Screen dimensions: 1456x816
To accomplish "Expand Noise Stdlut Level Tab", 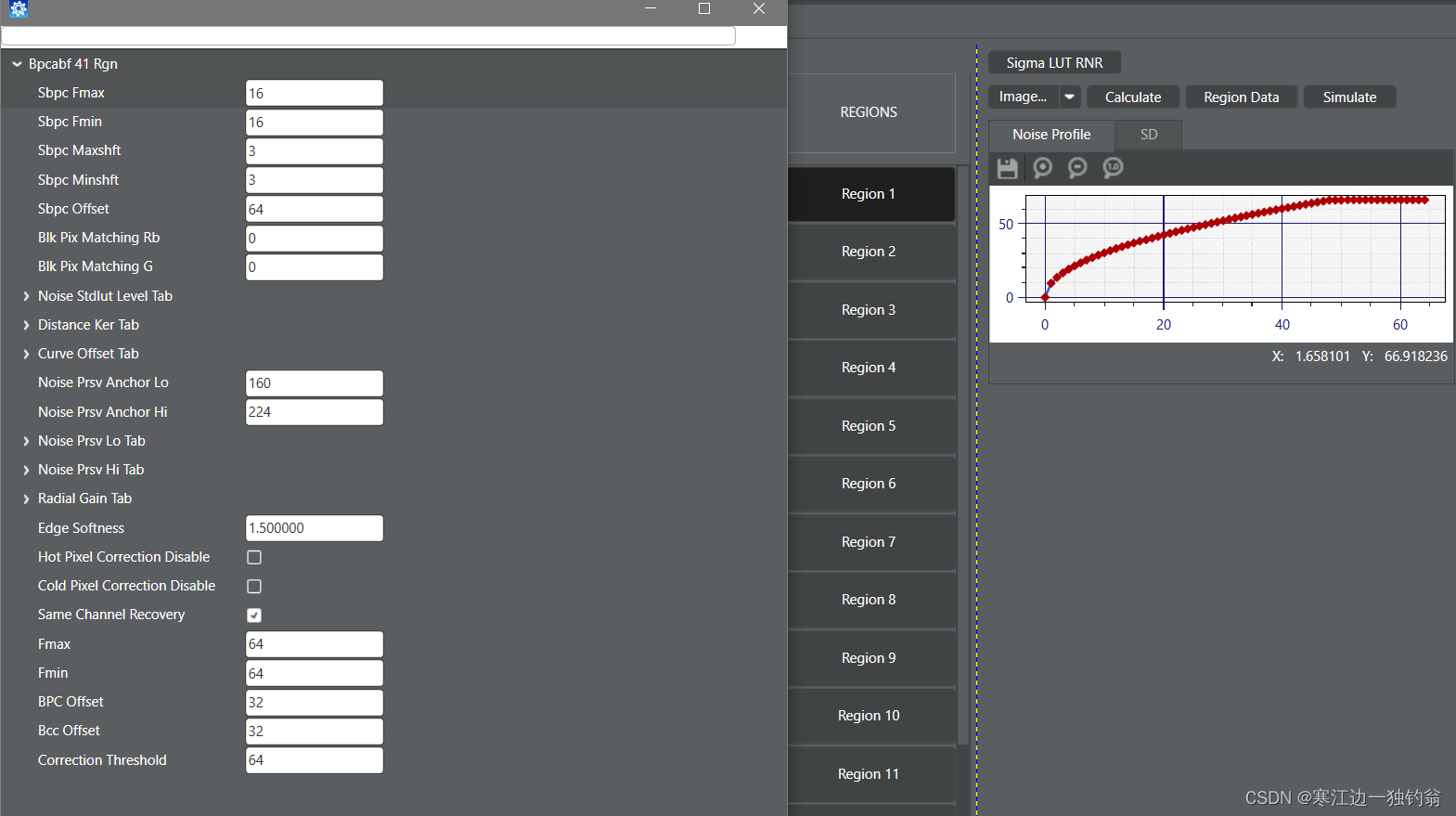I will pos(26,296).
